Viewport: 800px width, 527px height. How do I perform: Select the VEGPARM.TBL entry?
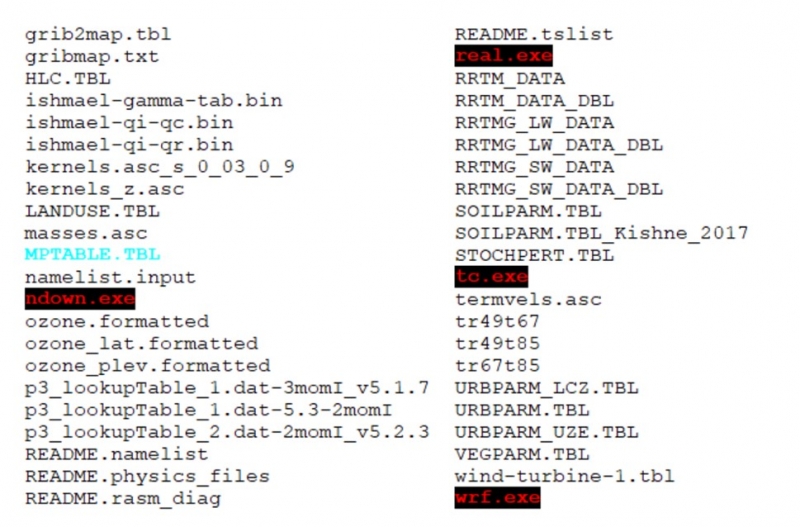[516, 453]
